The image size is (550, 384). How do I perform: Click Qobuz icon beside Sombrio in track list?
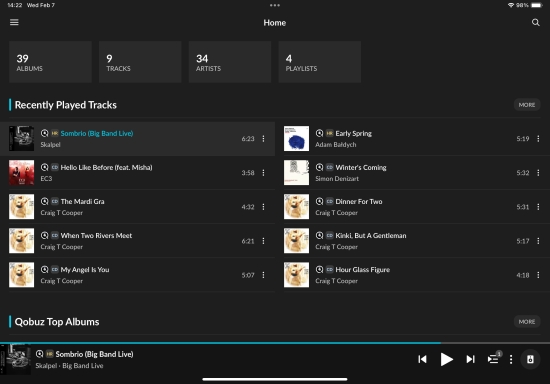[44, 133]
